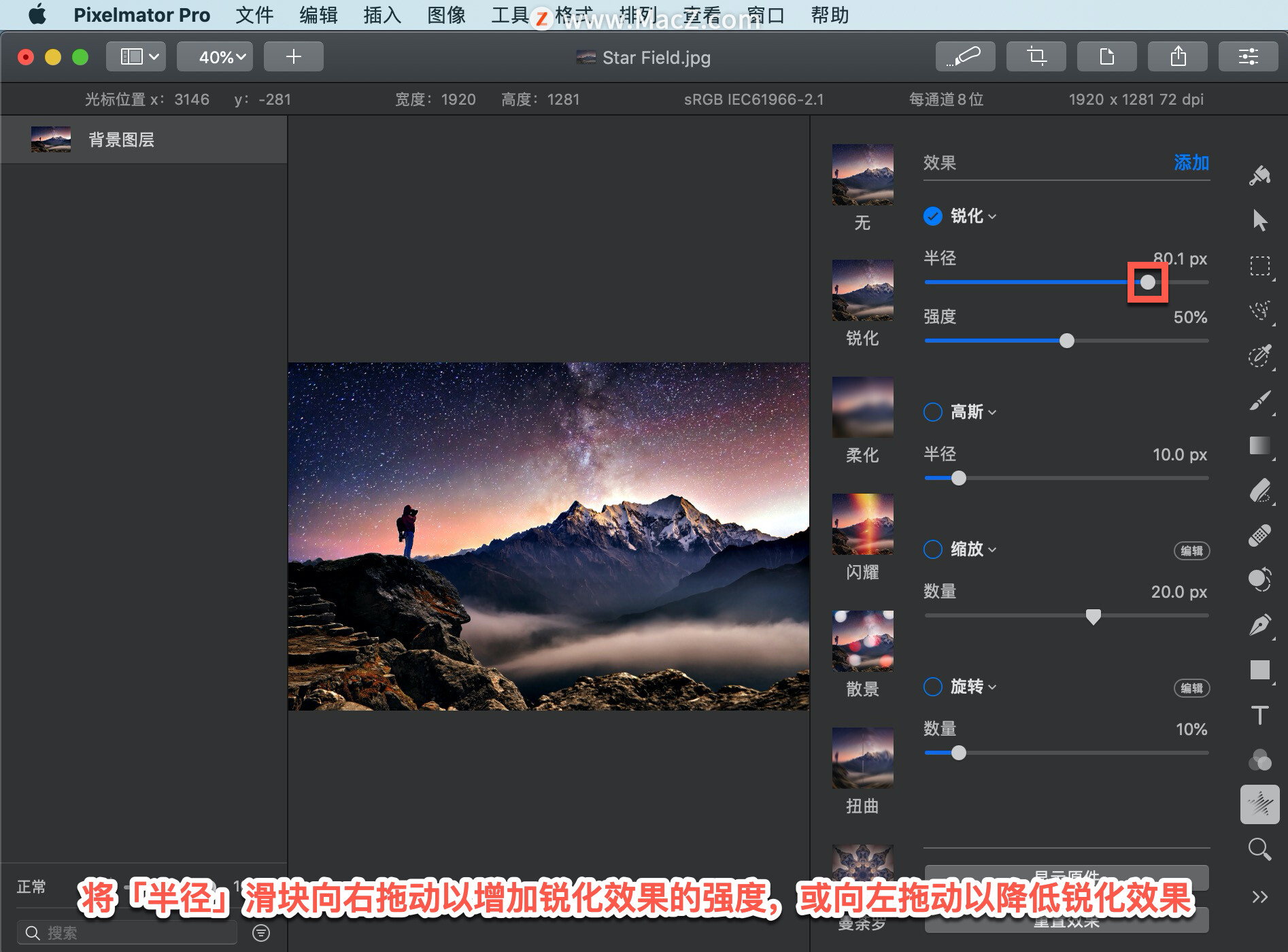The image size is (1288, 952).
Task: Click the 缩放 数量 slider handle
Action: (x=1094, y=616)
